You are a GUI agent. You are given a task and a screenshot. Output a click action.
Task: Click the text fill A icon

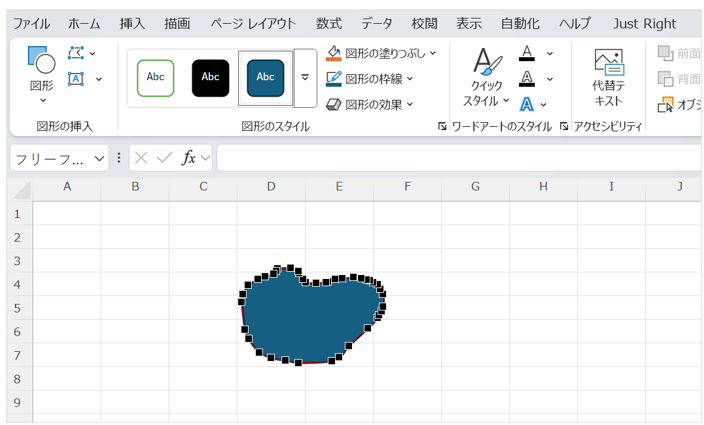527,53
